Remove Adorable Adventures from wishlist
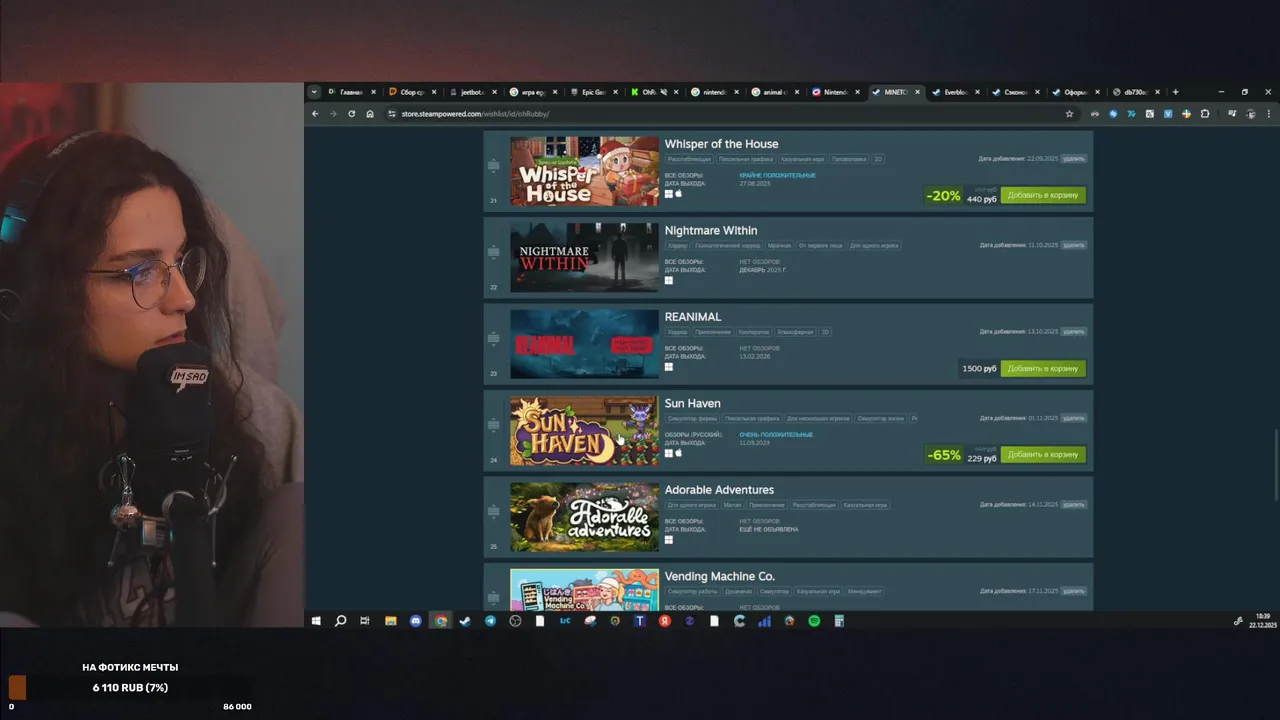Image resolution: width=1280 pixels, height=720 pixels. [1073, 504]
